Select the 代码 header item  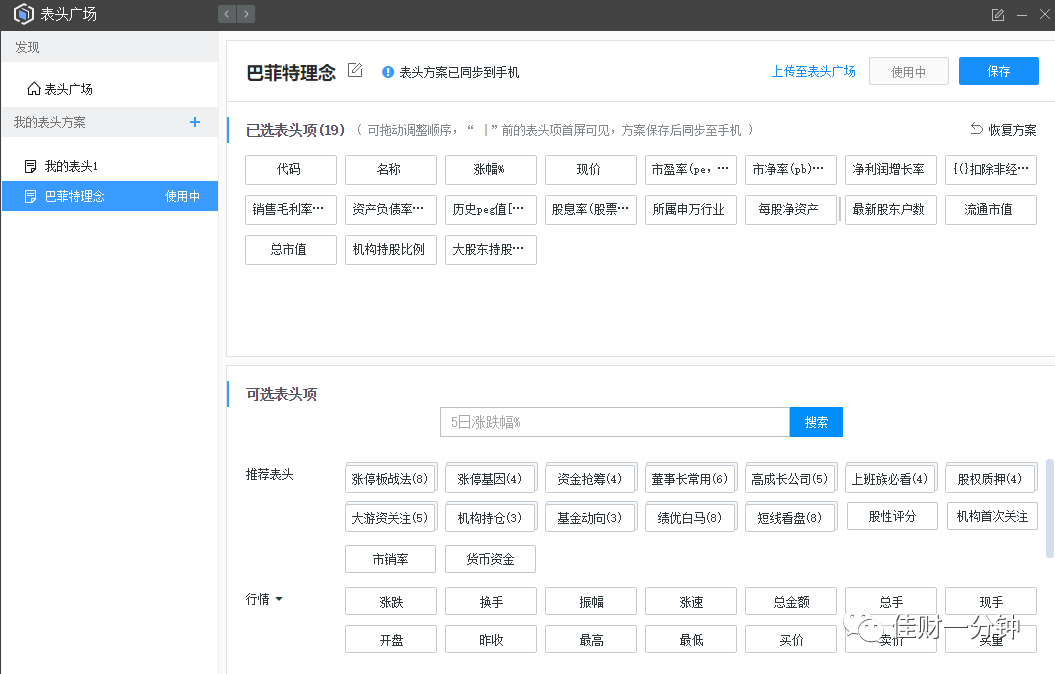(291, 170)
